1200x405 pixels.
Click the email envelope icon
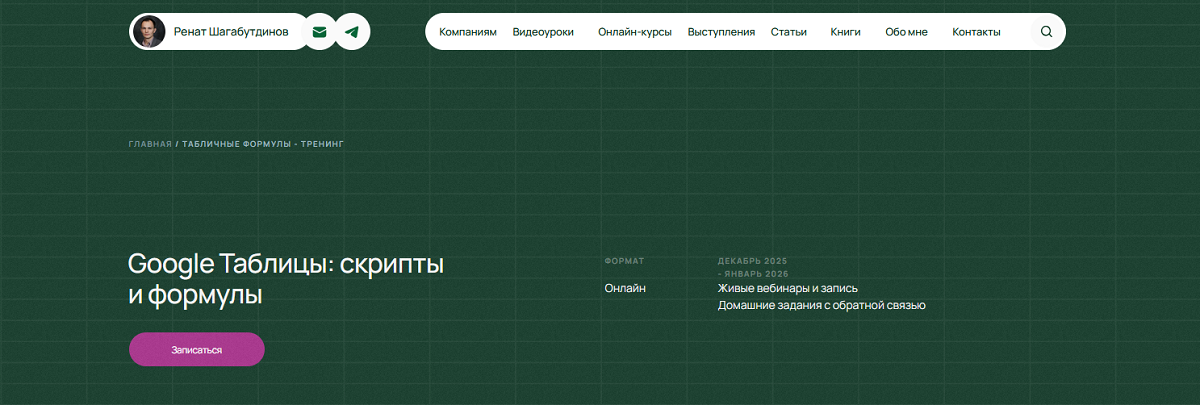319,32
